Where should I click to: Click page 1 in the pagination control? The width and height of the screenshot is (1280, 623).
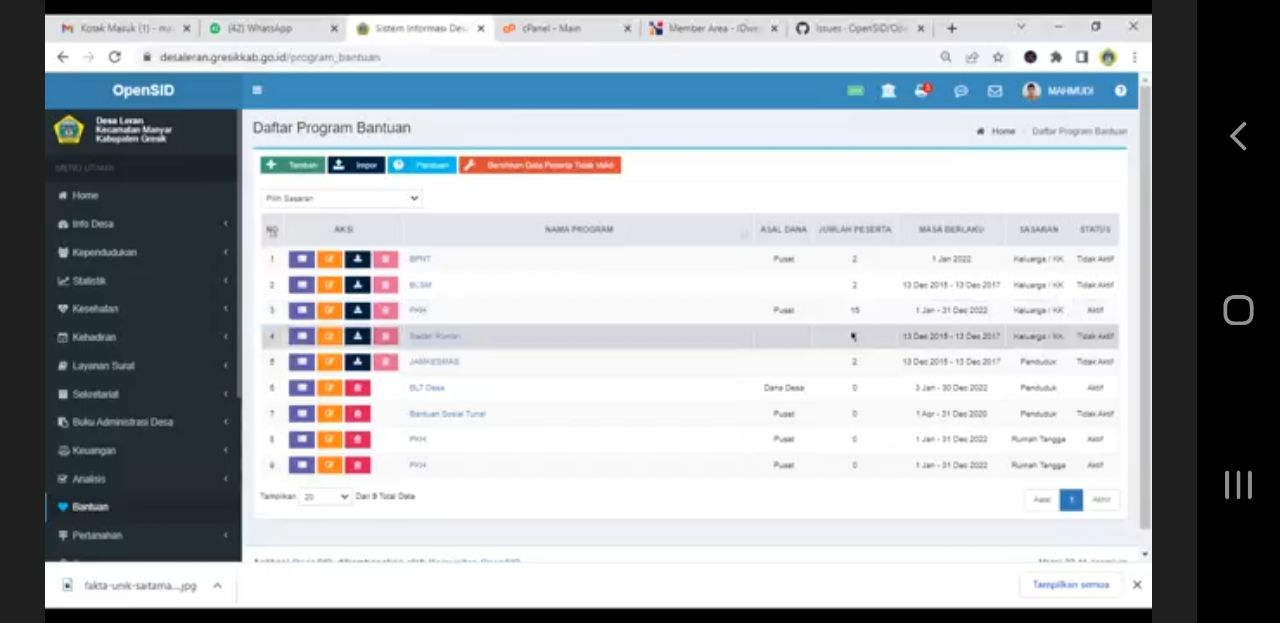pyautogui.click(x=1071, y=499)
